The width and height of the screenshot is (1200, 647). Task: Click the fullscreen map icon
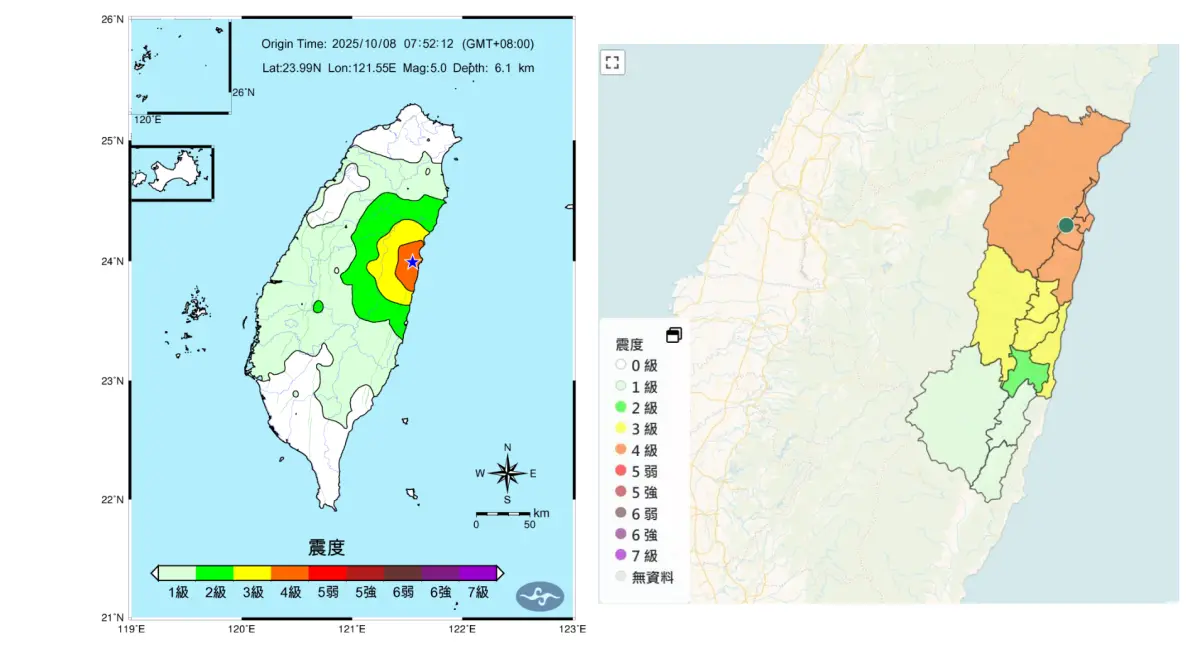click(x=613, y=62)
